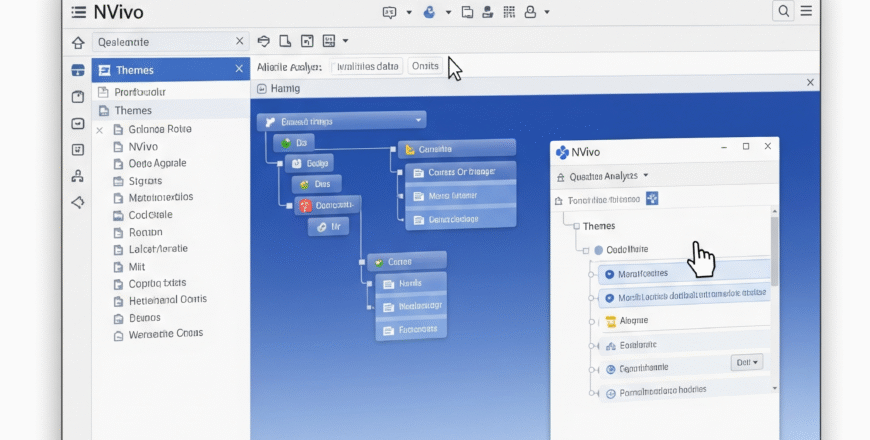Click the comment bubble icon in top toolbar
Viewport: 870px width, 440px height.
coord(390,12)
